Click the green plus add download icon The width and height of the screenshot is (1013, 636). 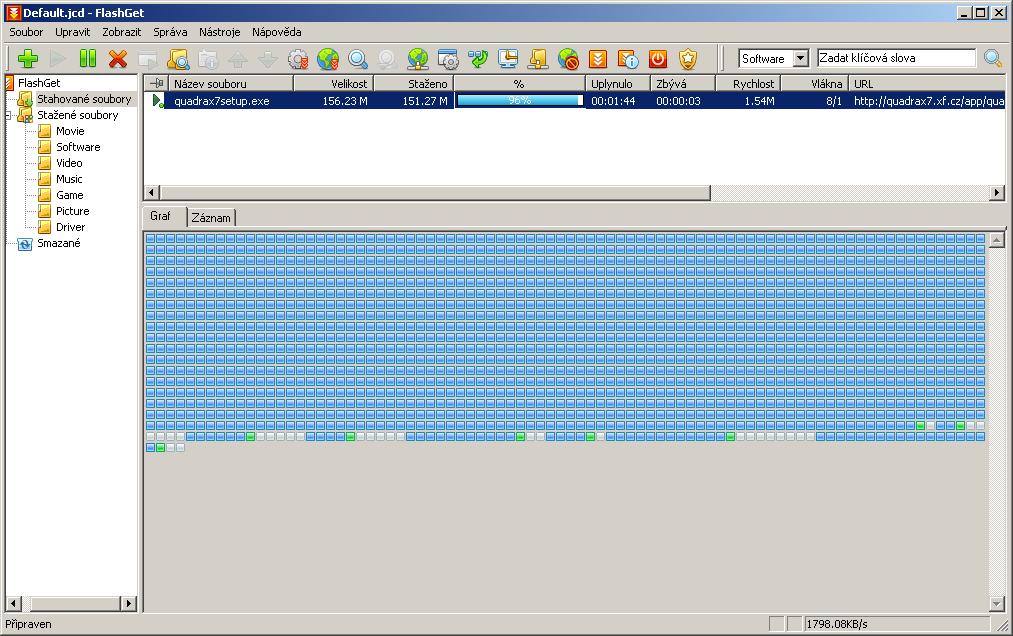(28, 59)
